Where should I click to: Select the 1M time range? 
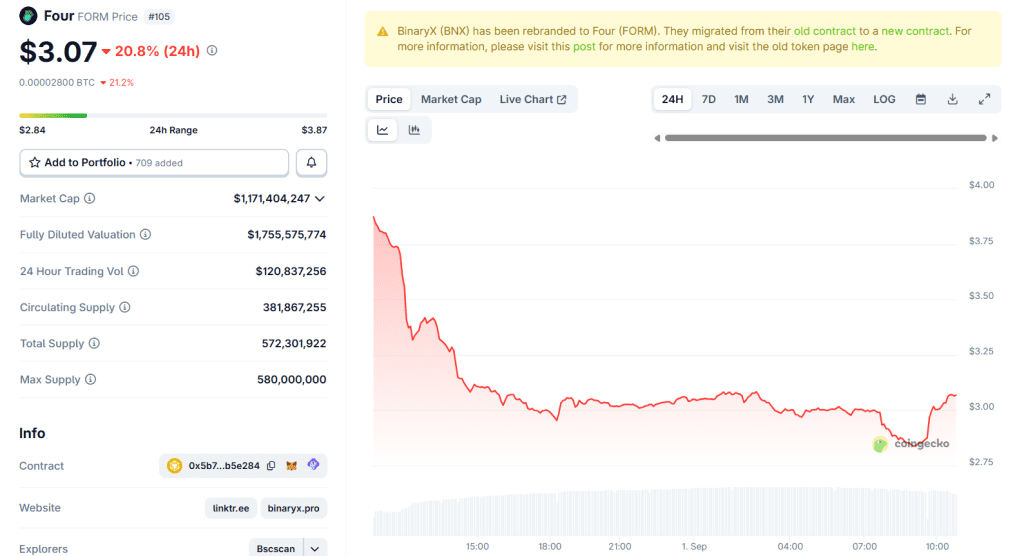coord(741,99)
